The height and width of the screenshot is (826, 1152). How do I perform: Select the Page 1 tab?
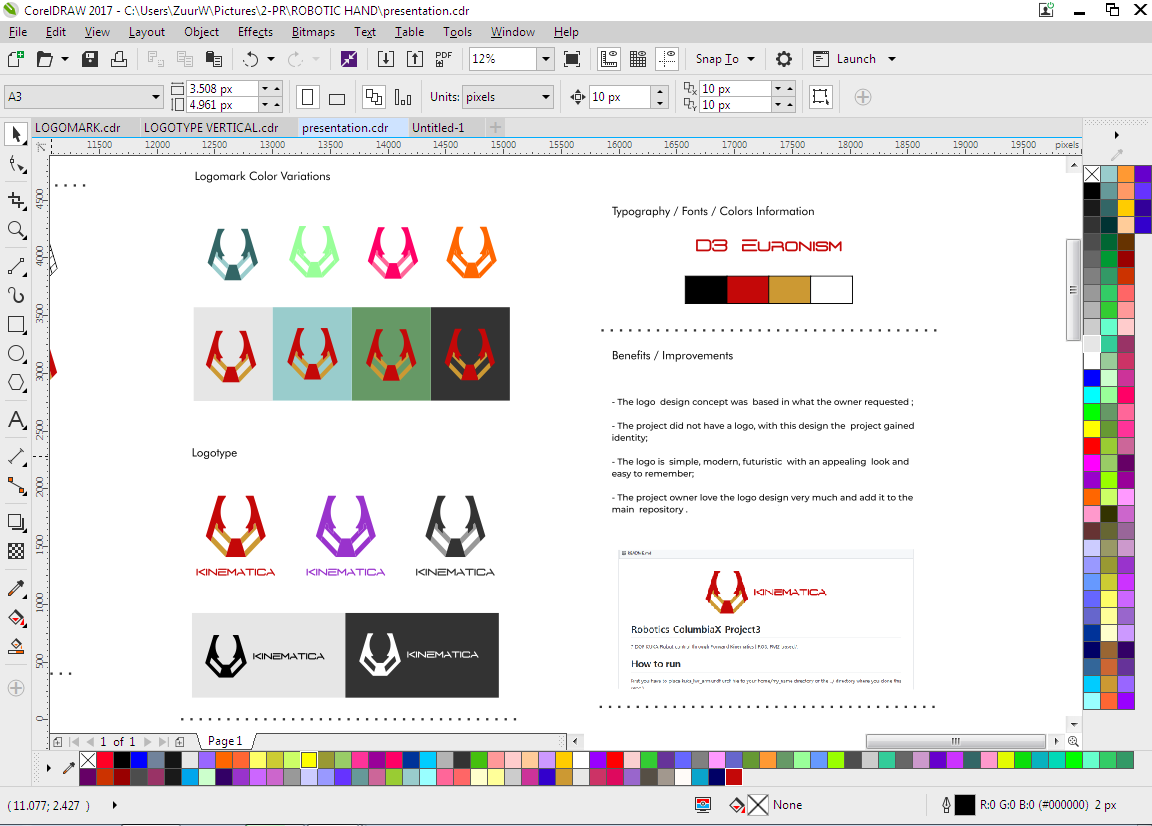click(x=225, y=741)
